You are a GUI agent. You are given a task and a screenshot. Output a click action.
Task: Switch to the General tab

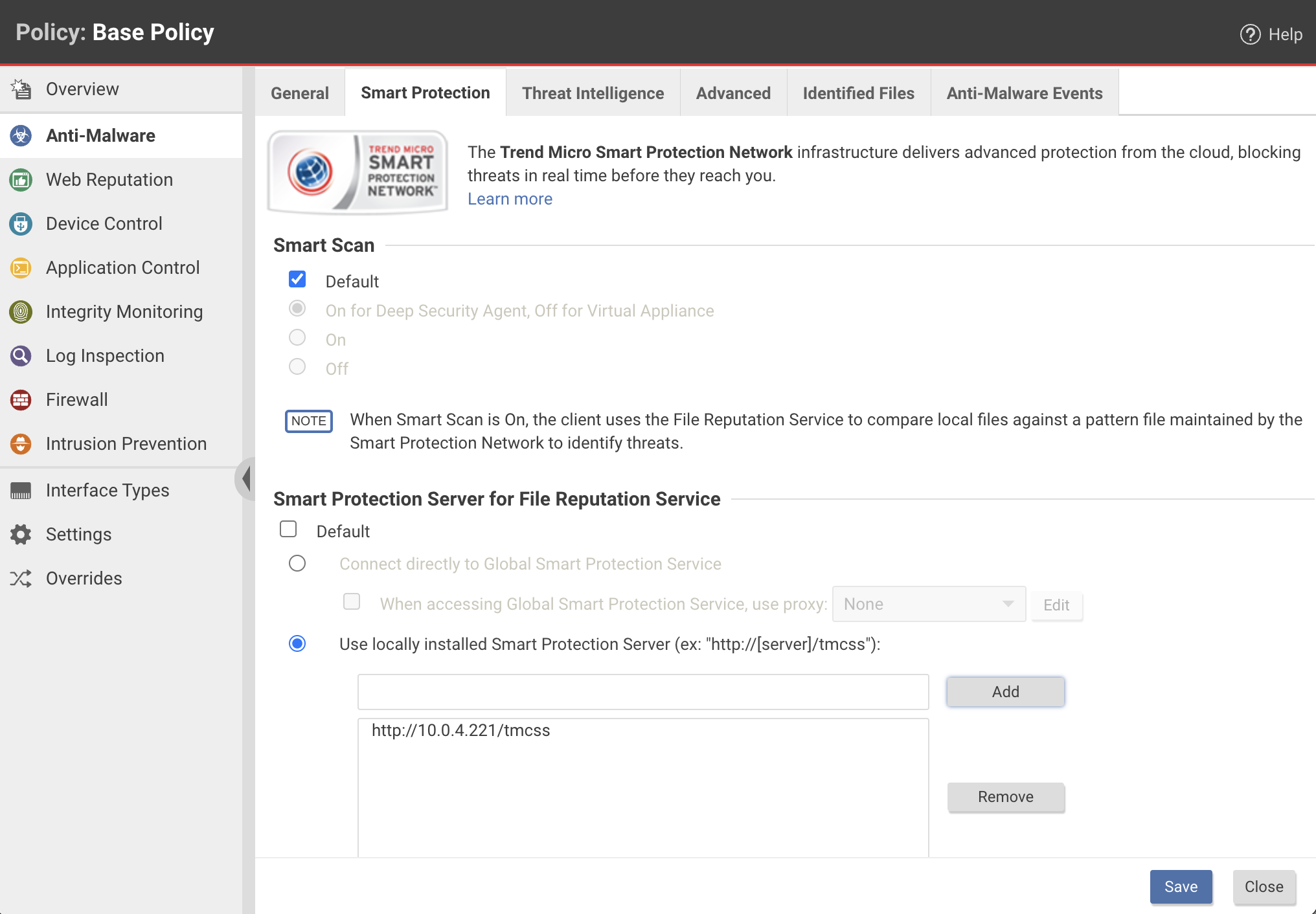tap(300, 93)
